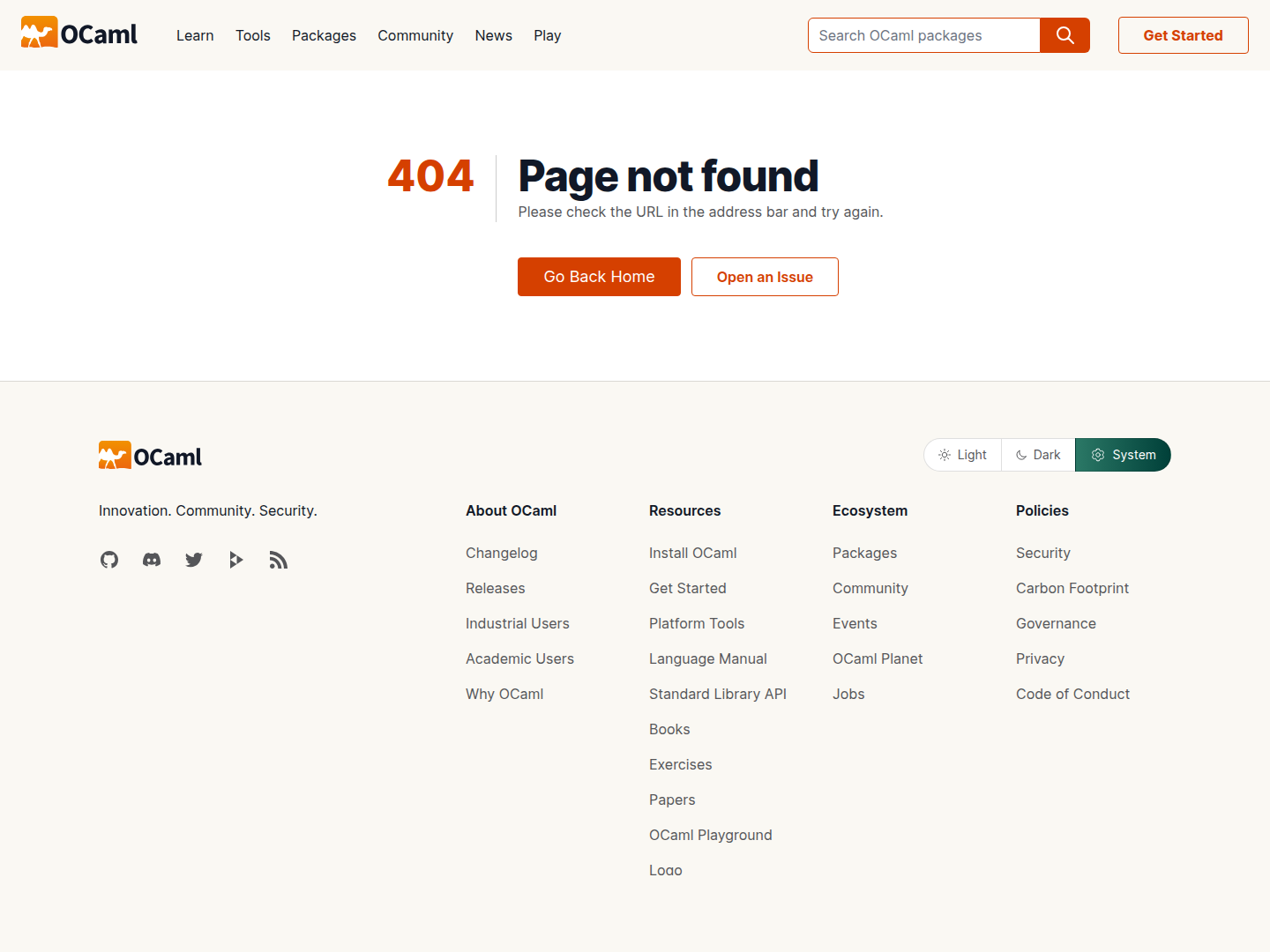Open the RSS feed icon

click(x=279, y=560)
